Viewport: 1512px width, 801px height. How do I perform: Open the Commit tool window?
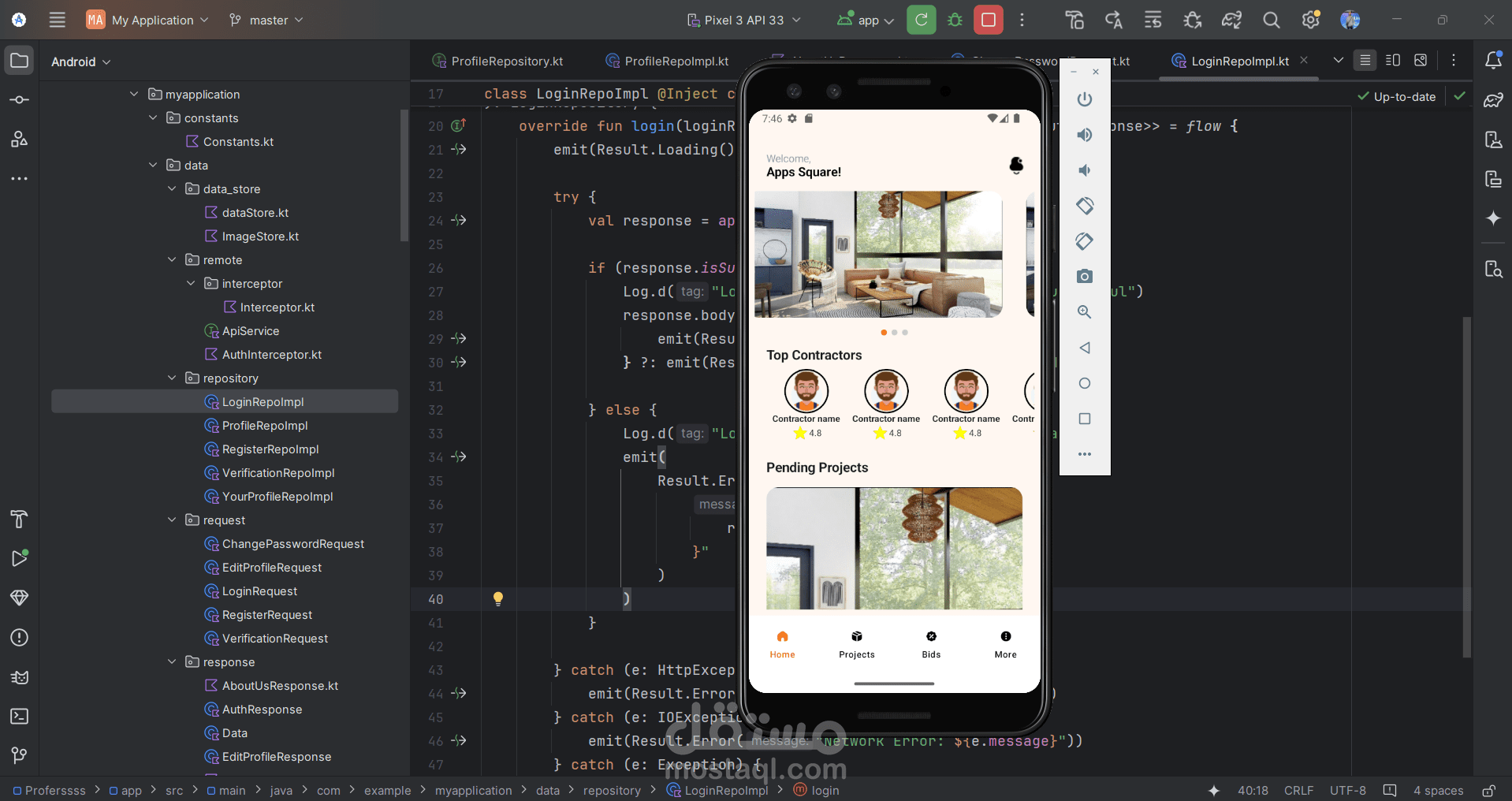[x=19, y=99]
